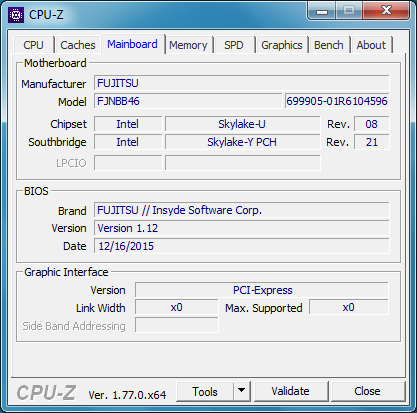Open the Caches tab

pos(78,45)
